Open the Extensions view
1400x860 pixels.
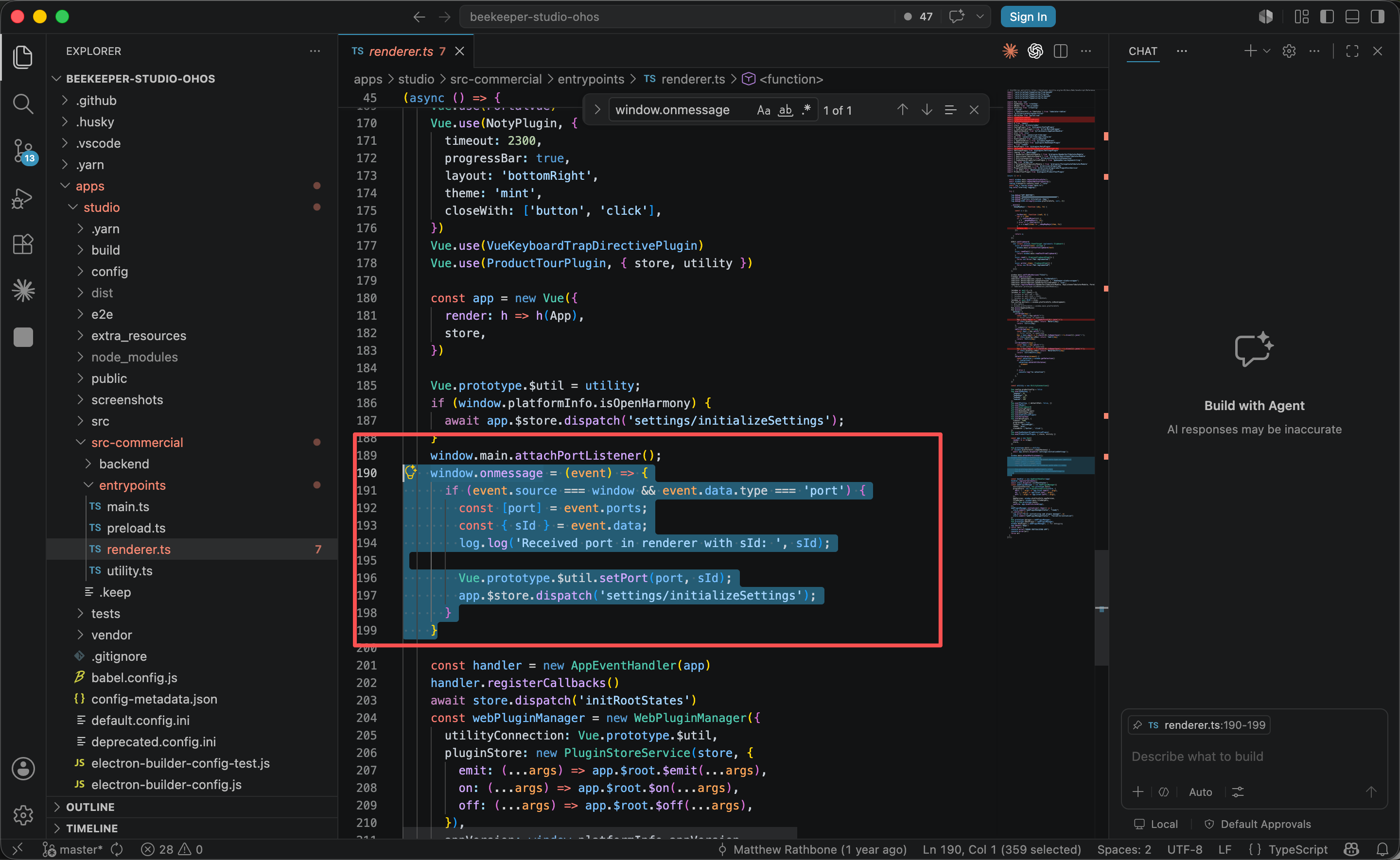[23, 244]
